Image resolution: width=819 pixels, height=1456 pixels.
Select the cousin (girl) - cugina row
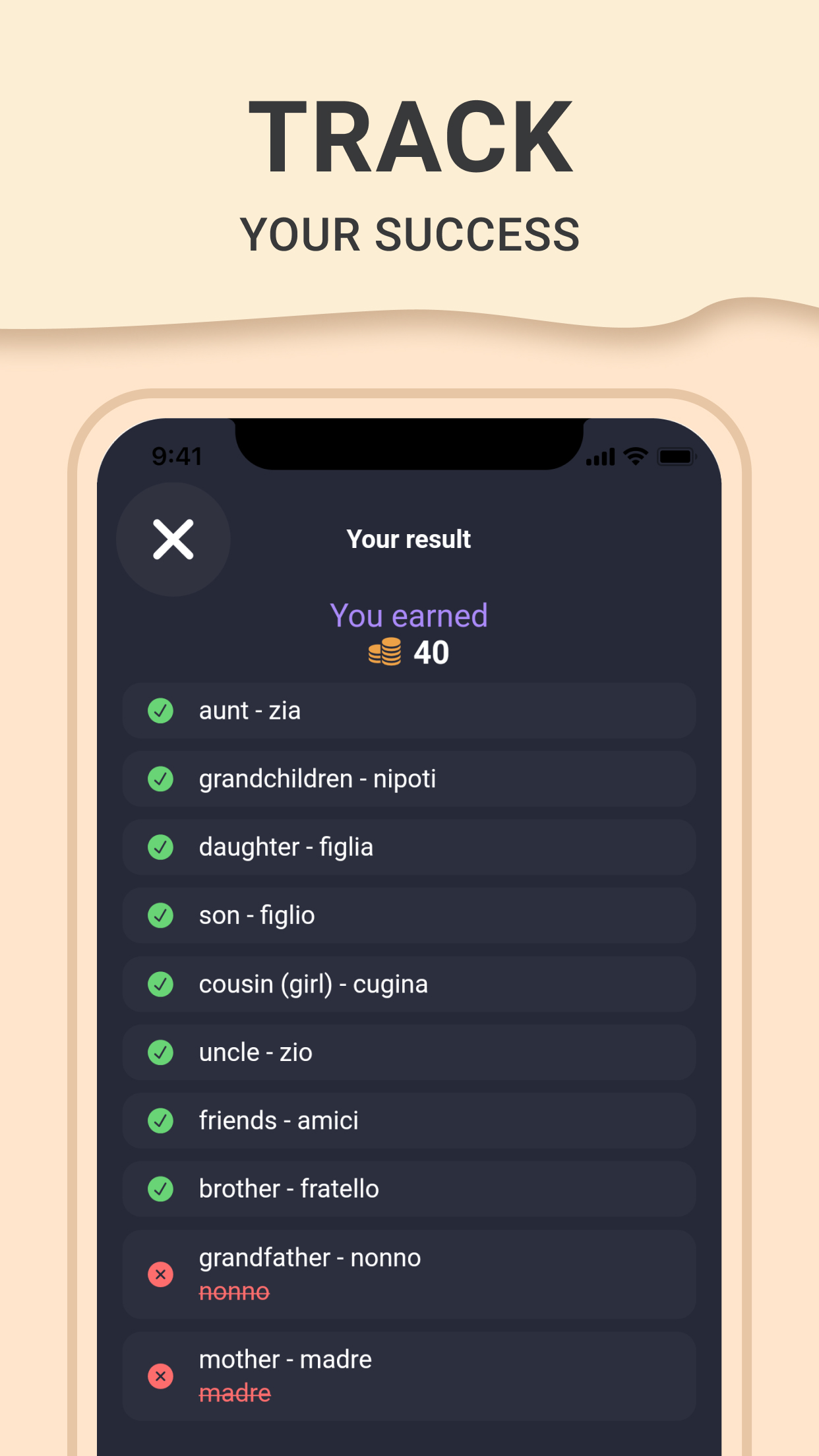point(409,984)
